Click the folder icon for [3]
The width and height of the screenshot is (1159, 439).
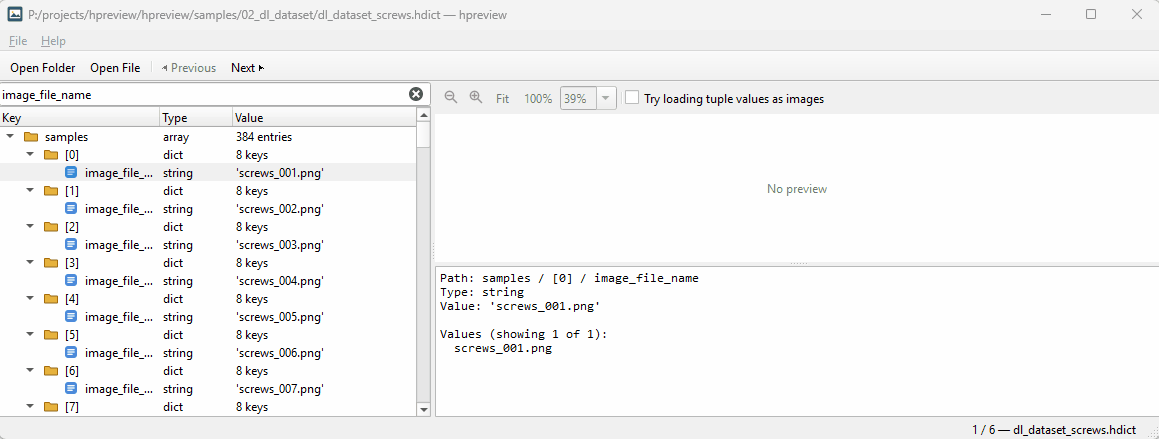[x=51, y=263]
